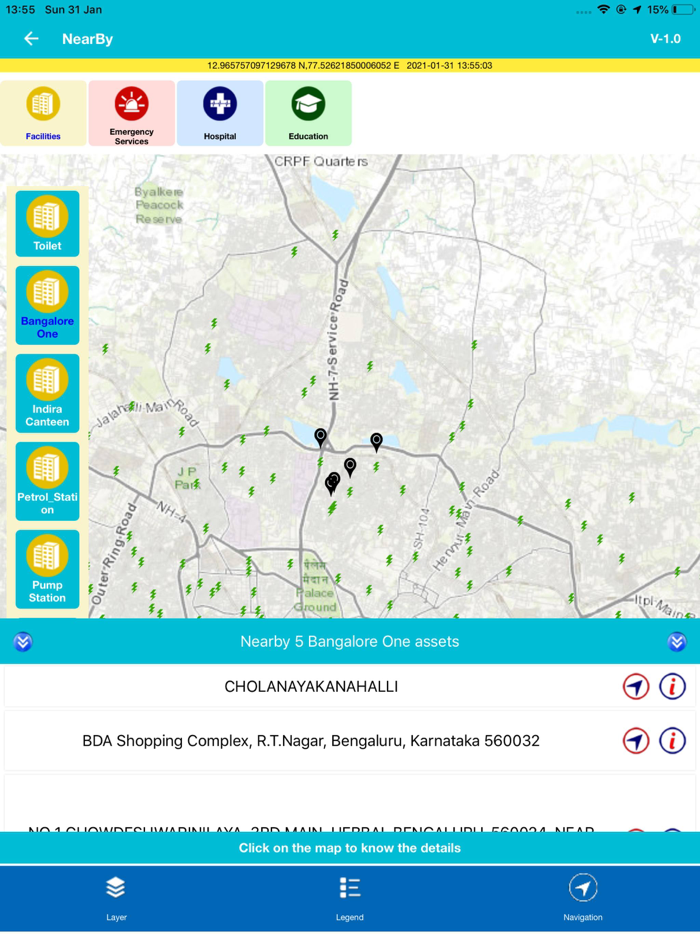Tap 'Click on the map to know the details' banner
Viewport: 700px width, 934px height.
coord(350,848)
